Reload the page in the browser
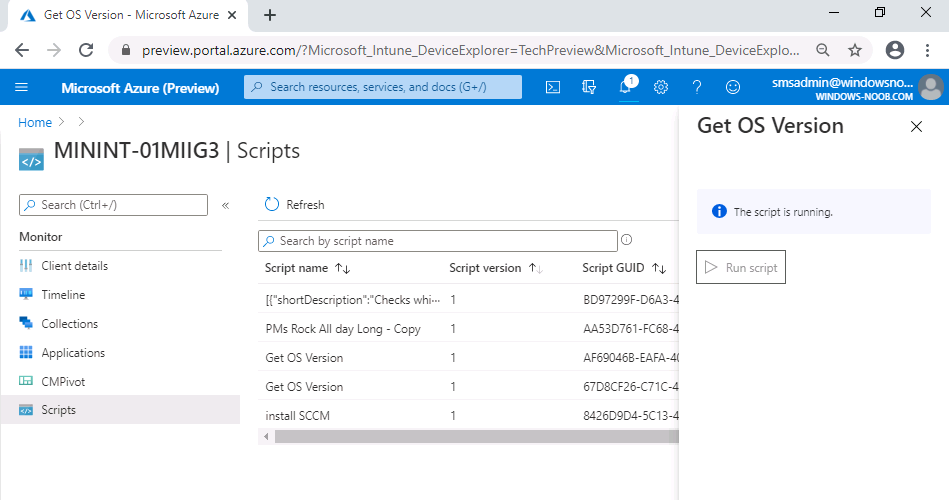 coord(86,50)
